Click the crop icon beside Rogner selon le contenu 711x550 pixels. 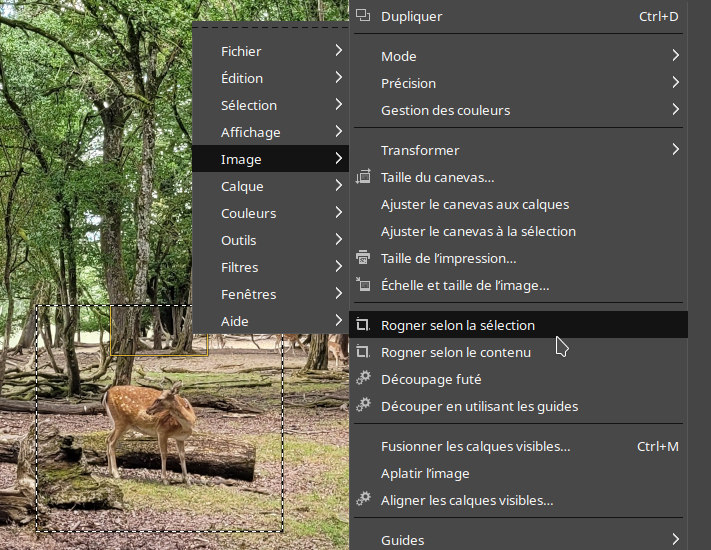click(x=363, y=352)
